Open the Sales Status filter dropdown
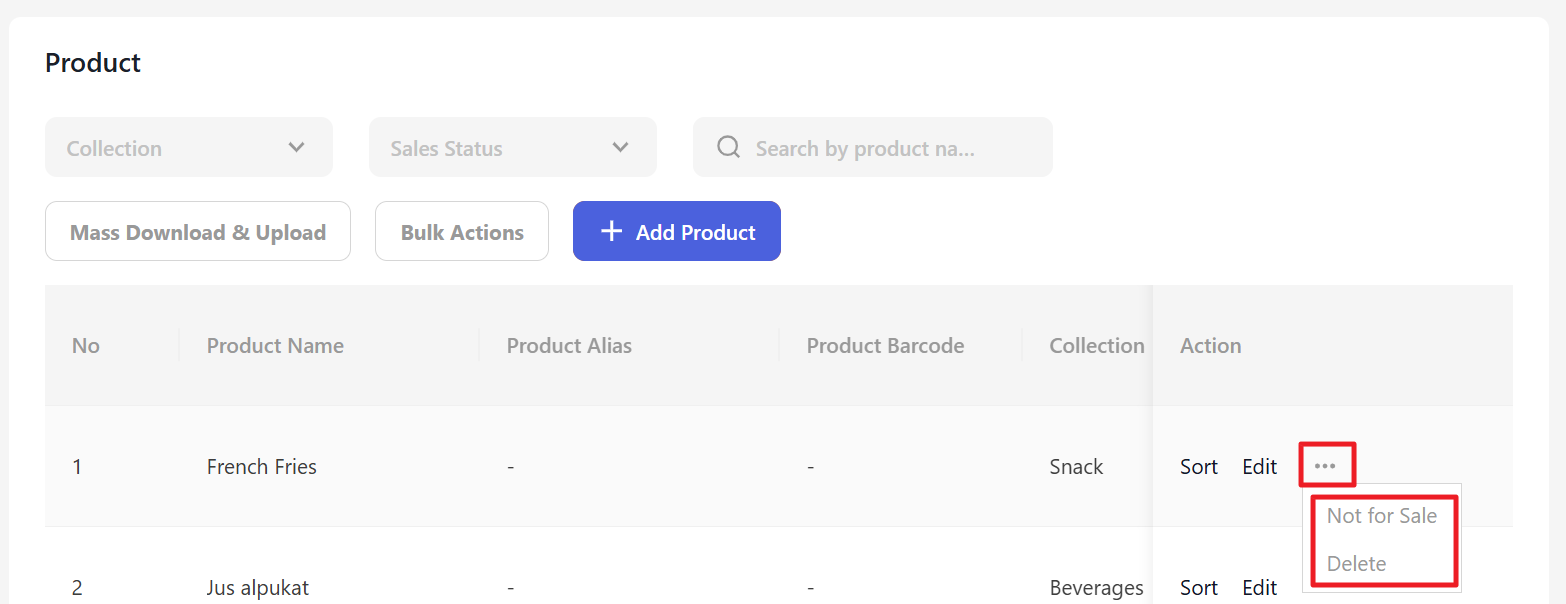The image size is (1566, 604). point(512,148)
